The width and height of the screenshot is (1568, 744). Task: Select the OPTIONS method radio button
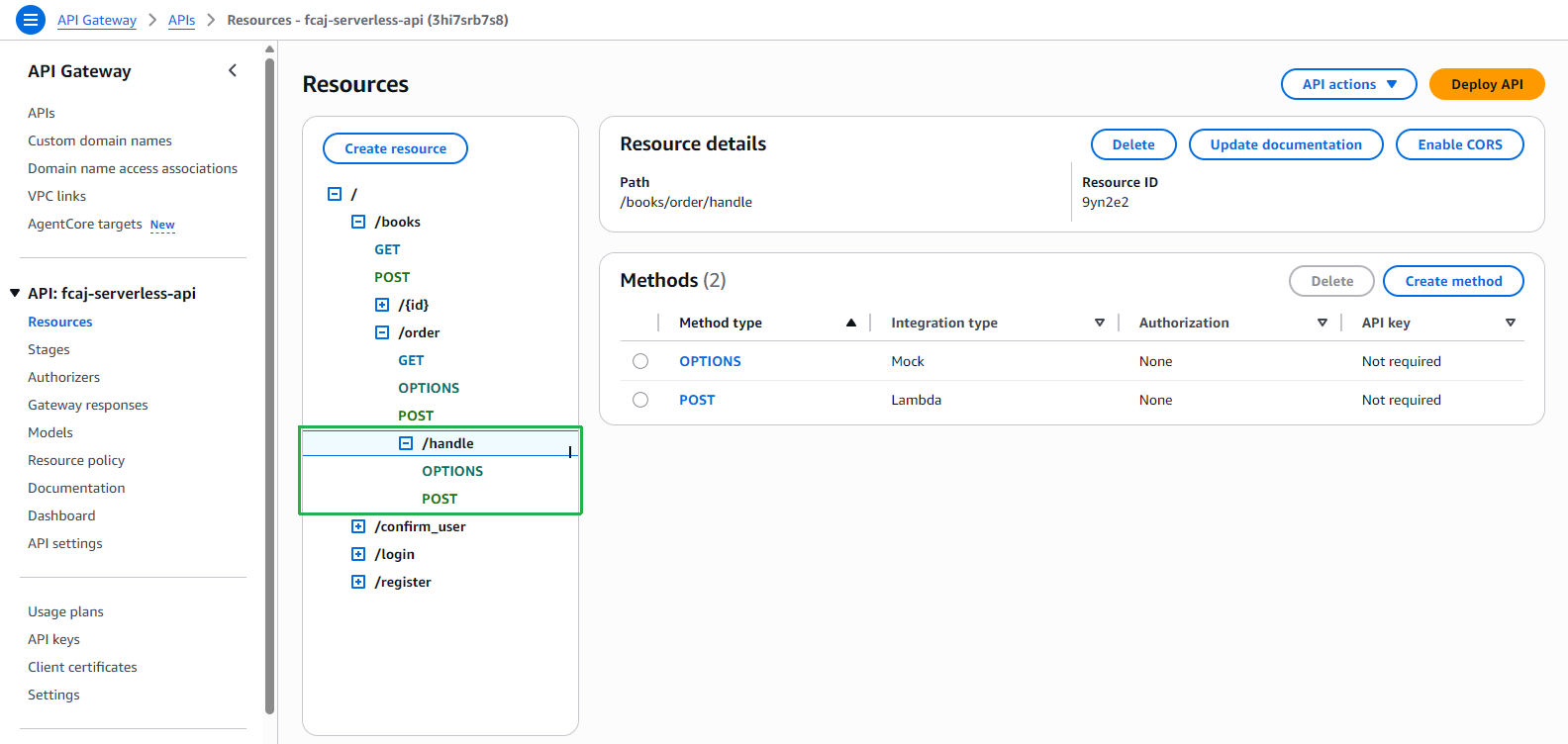click(640, 361)
